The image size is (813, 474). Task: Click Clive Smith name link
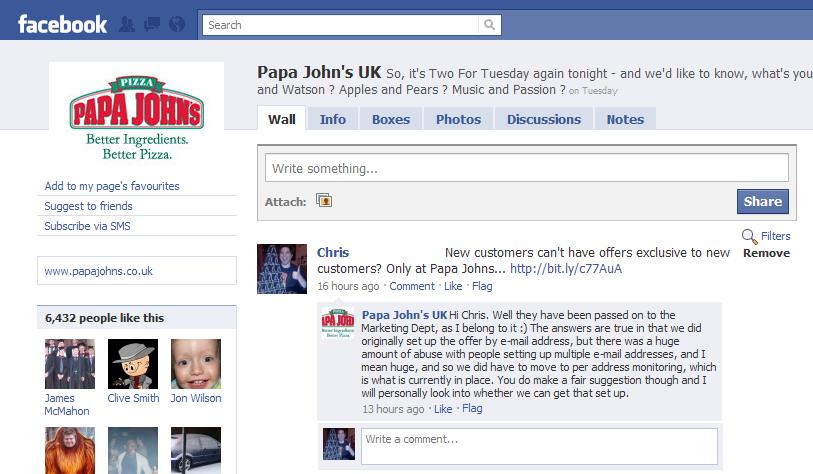click(133, 398)
